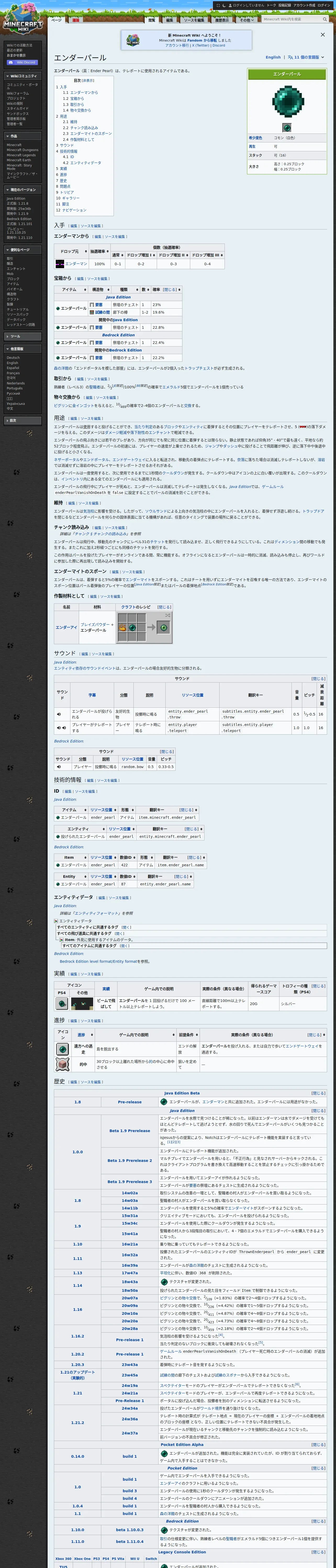Click the エンダーマン link in drop table
Viewport: 336px width, 1568px height.
[x=76, y=264]
